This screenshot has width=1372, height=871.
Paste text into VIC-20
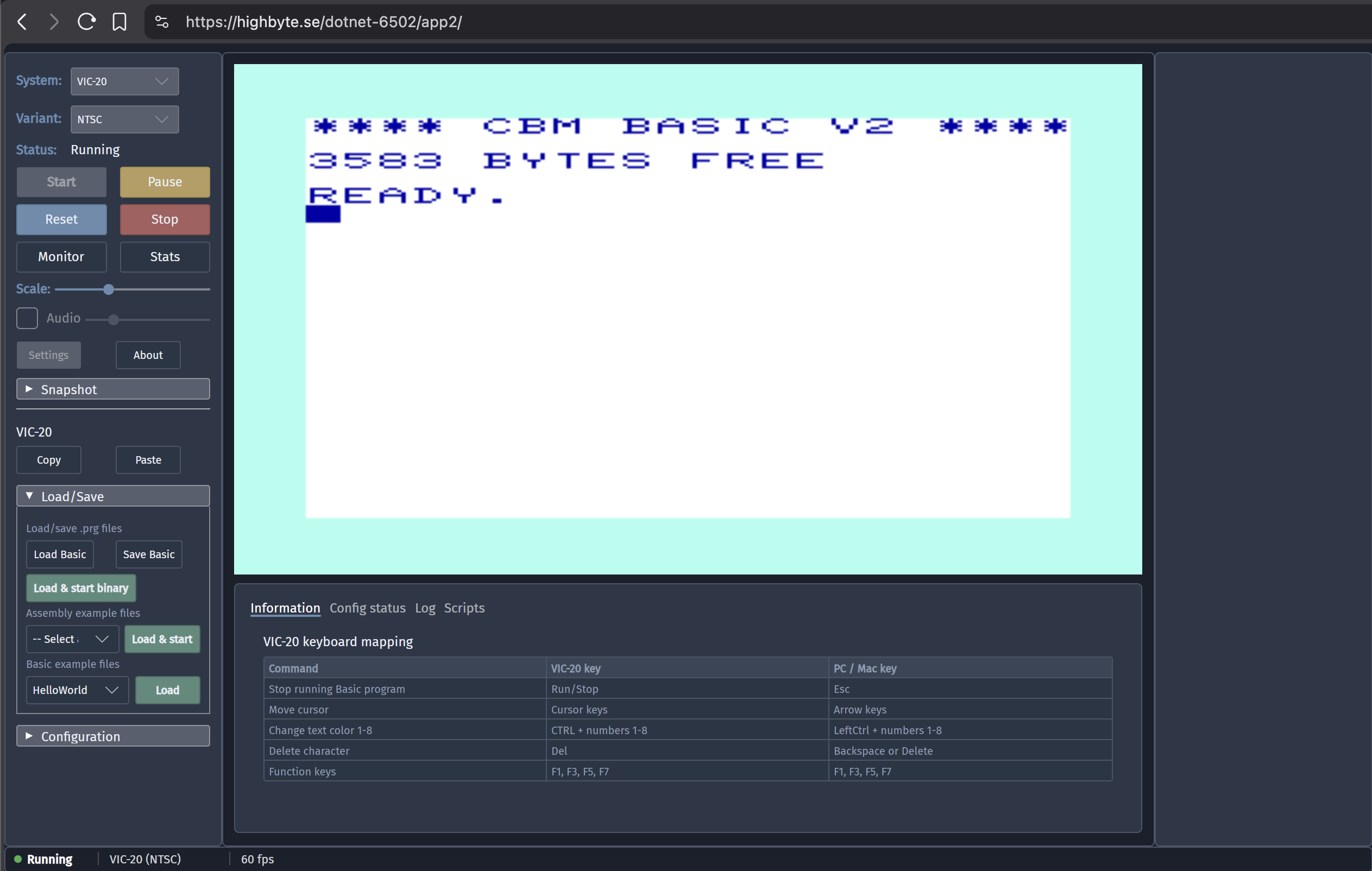pos(148,460)
